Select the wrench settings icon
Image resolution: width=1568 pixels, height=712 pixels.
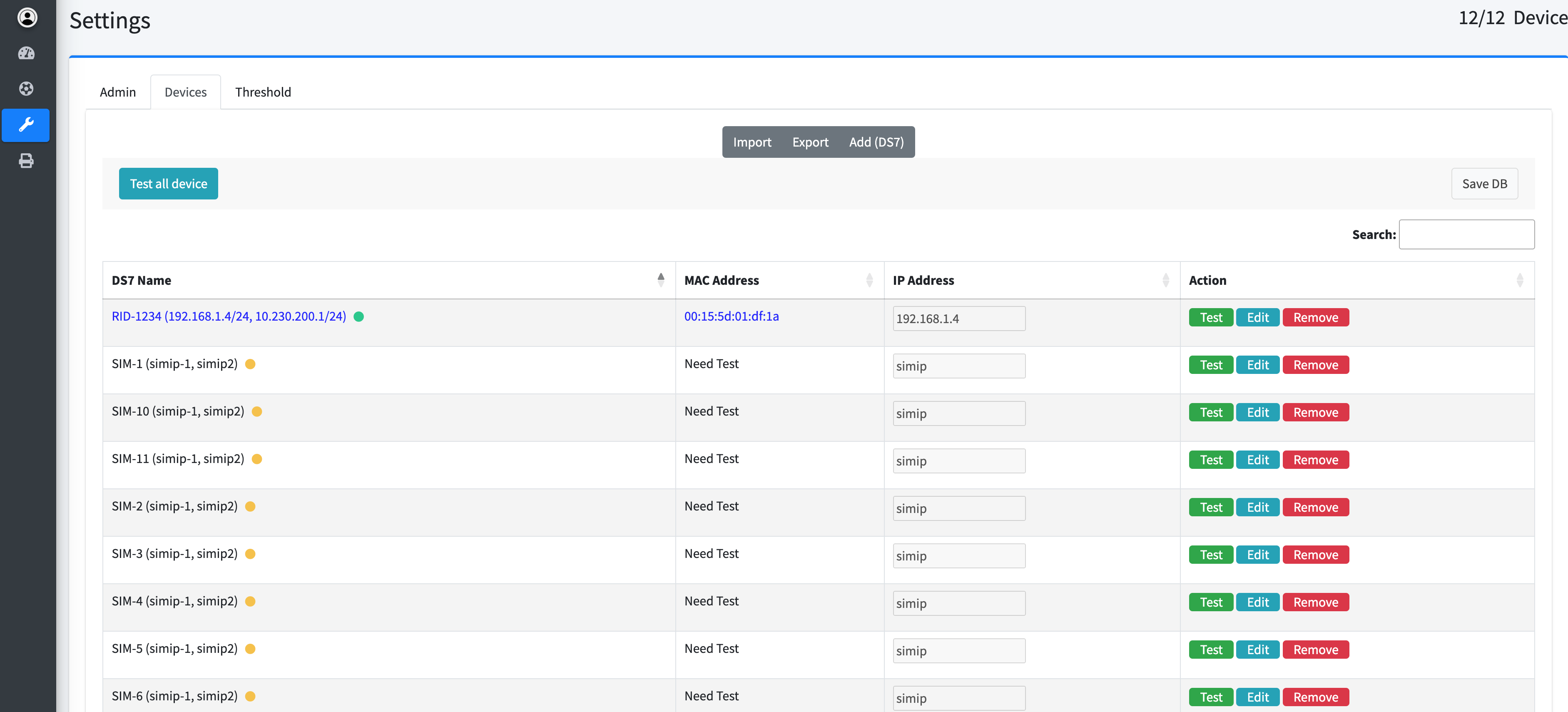pos(26,125)
